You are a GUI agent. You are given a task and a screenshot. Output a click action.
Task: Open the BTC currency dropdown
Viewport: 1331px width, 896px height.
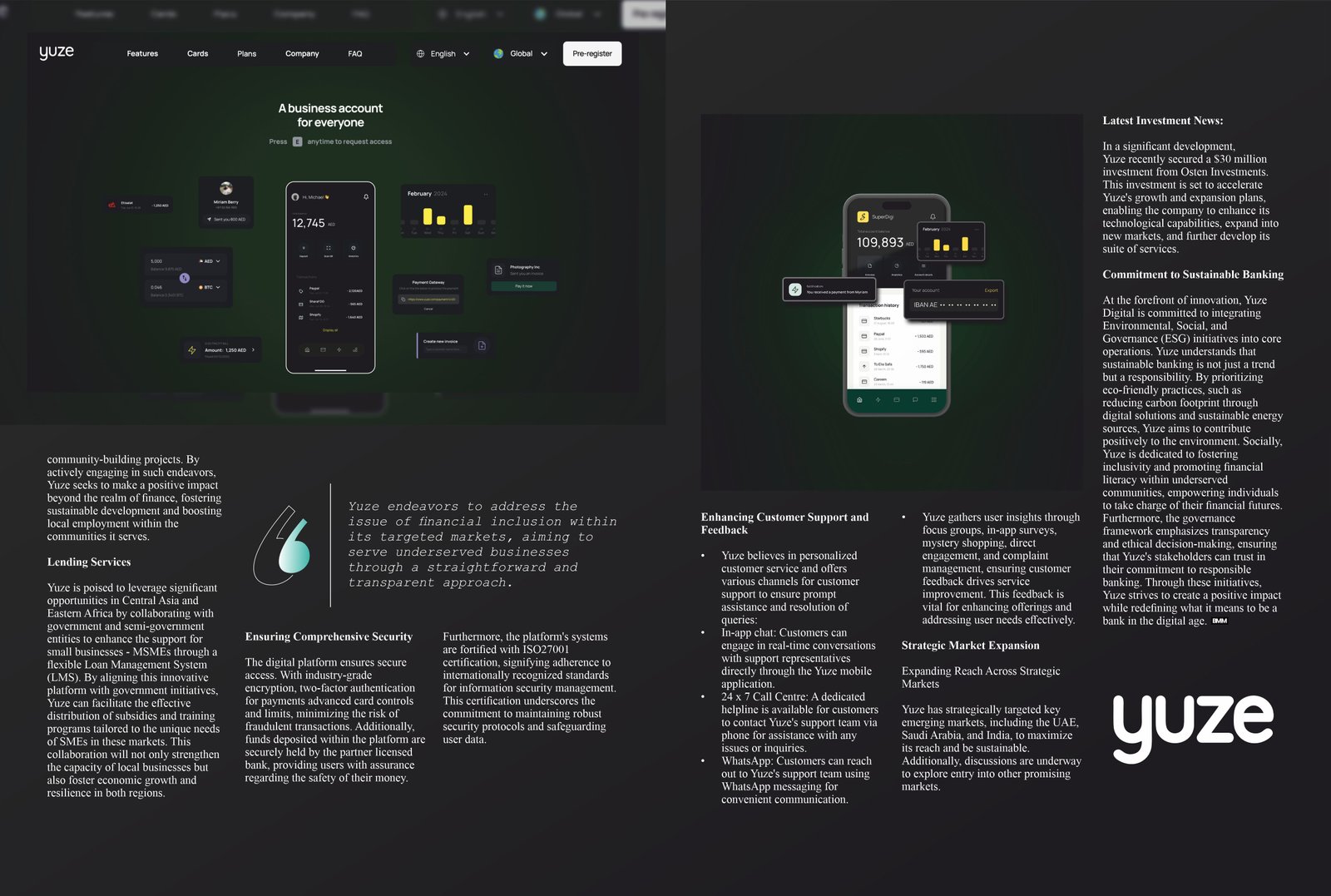(210, 287)
